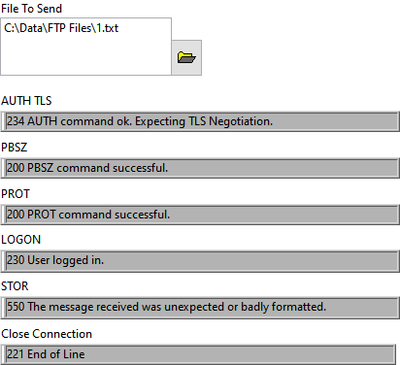Click the text '1.txt' in file path
400x365 pixels.
(x=107, y=28)
